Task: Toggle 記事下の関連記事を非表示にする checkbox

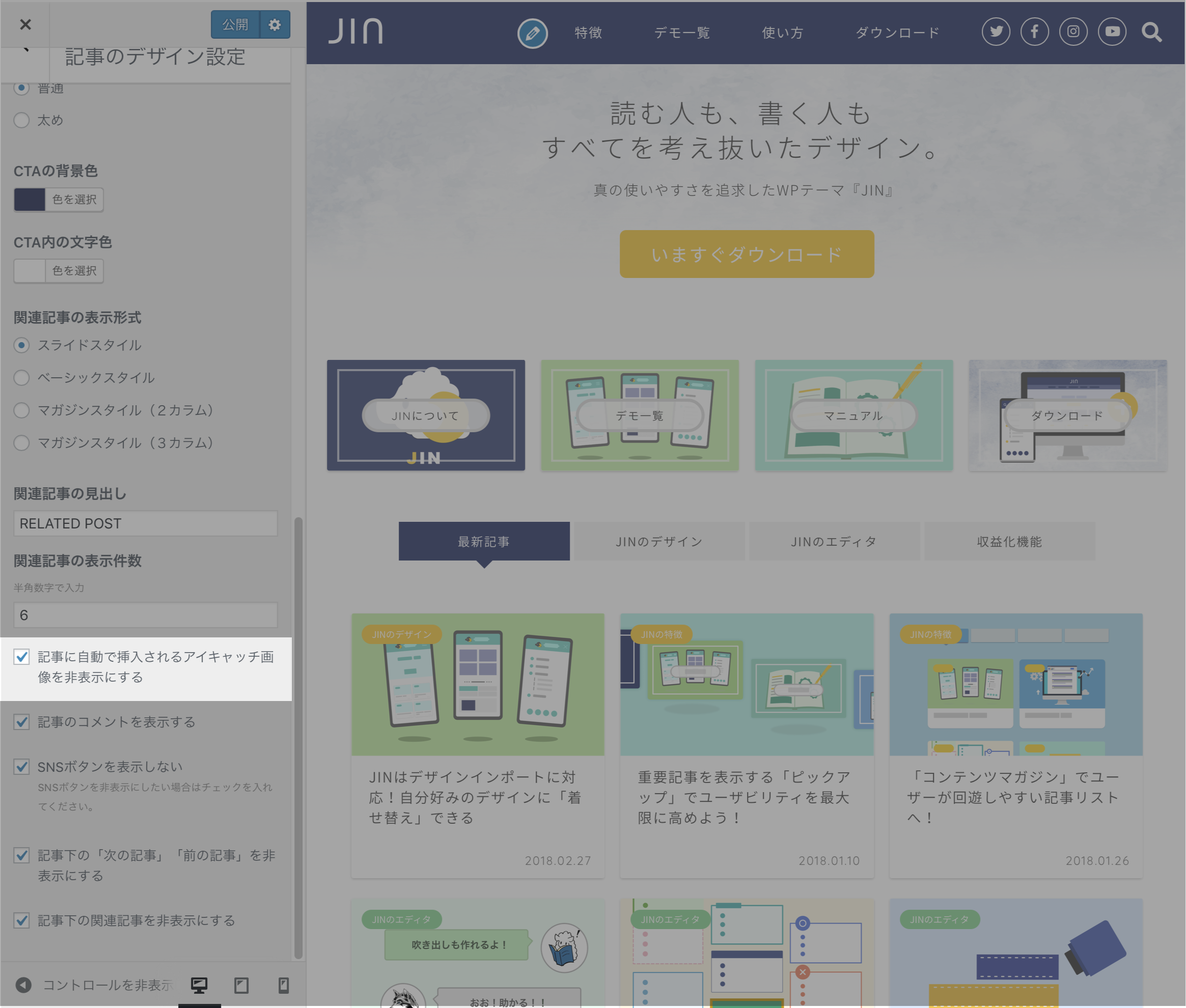Action: [x=22, y=920]
